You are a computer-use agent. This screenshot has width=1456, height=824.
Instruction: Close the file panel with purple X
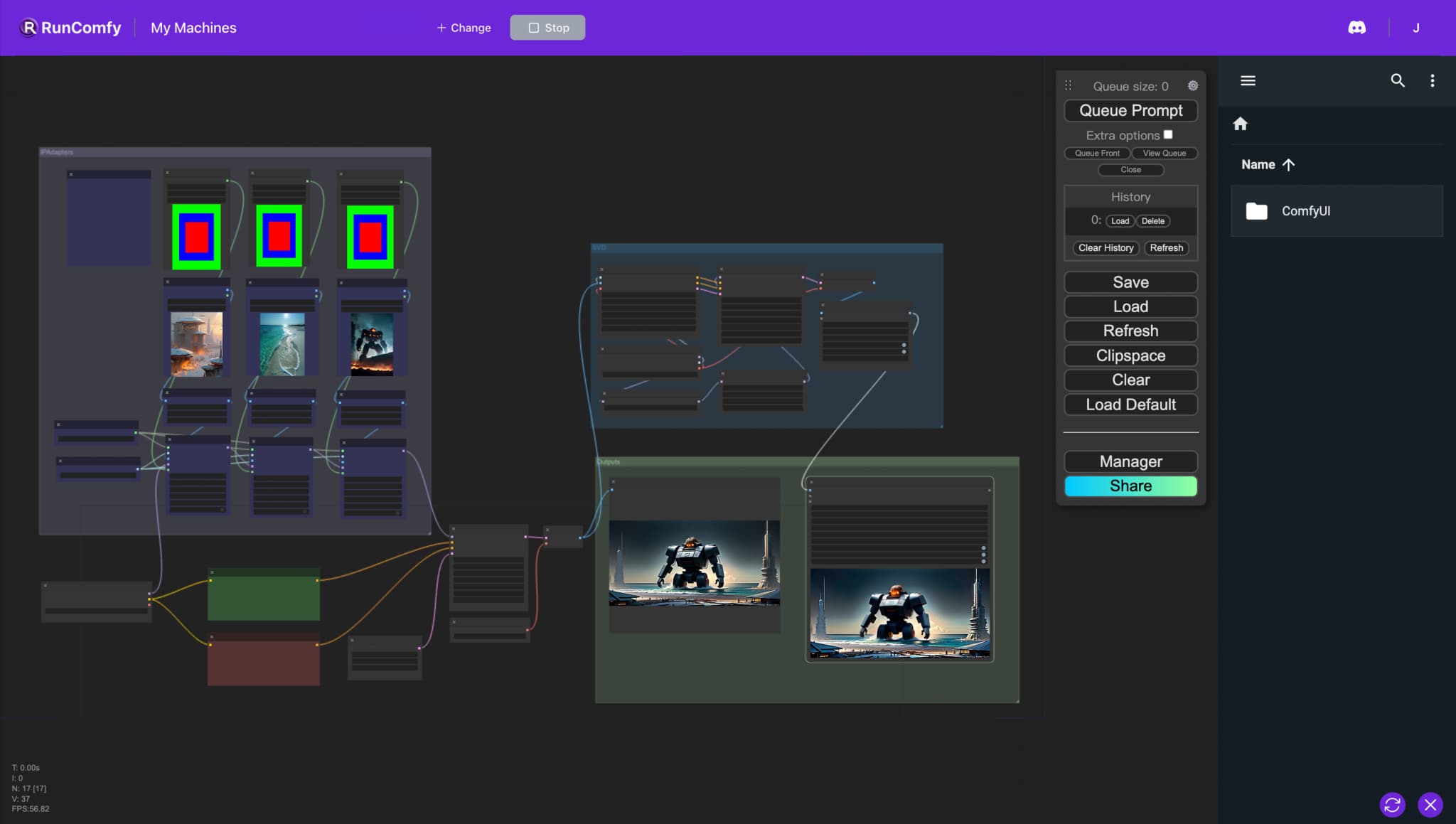(1430, 805)
